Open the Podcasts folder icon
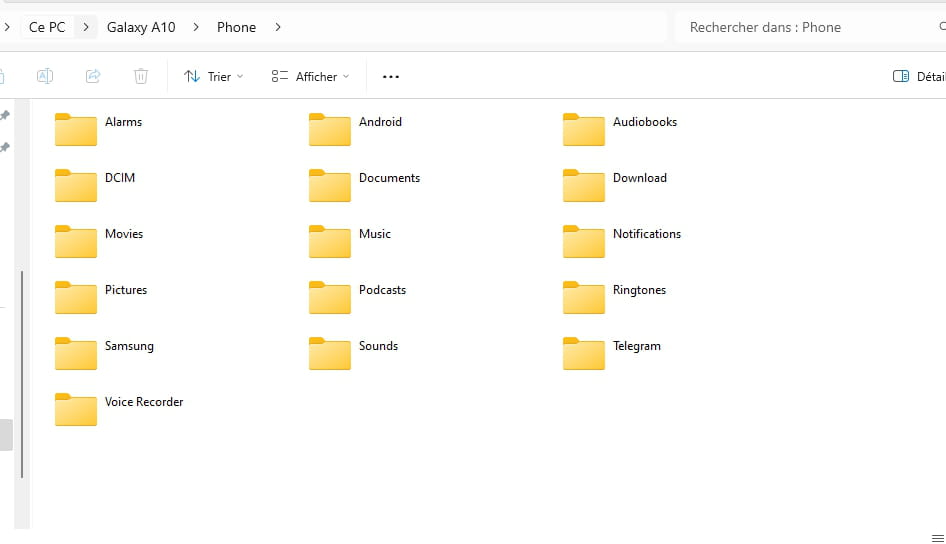The height and width of the screenshot is (544, 946). pyautogui.click(x=330, y=298)
